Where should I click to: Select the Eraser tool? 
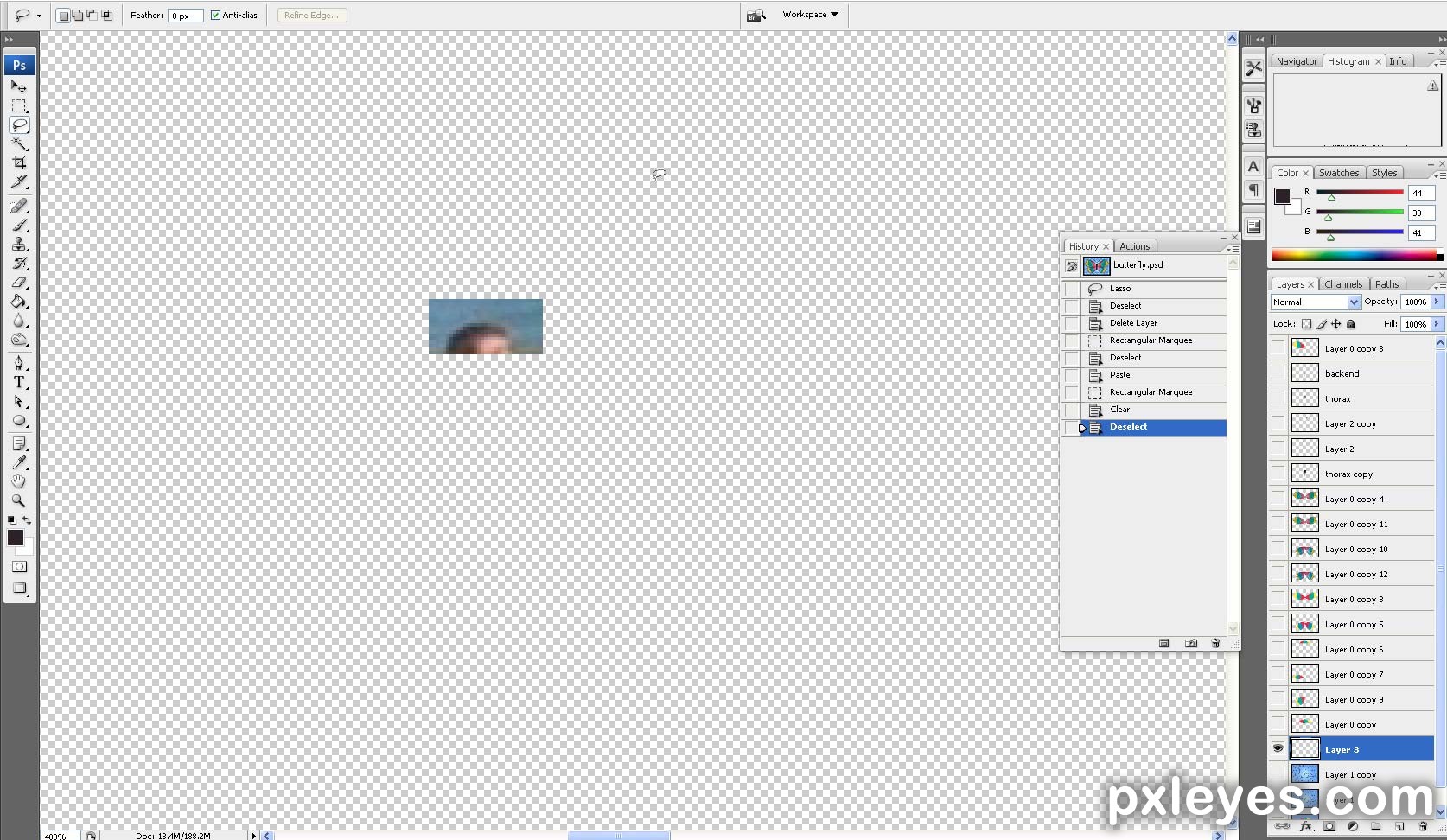pyautogui.click(x=19, y=283)
